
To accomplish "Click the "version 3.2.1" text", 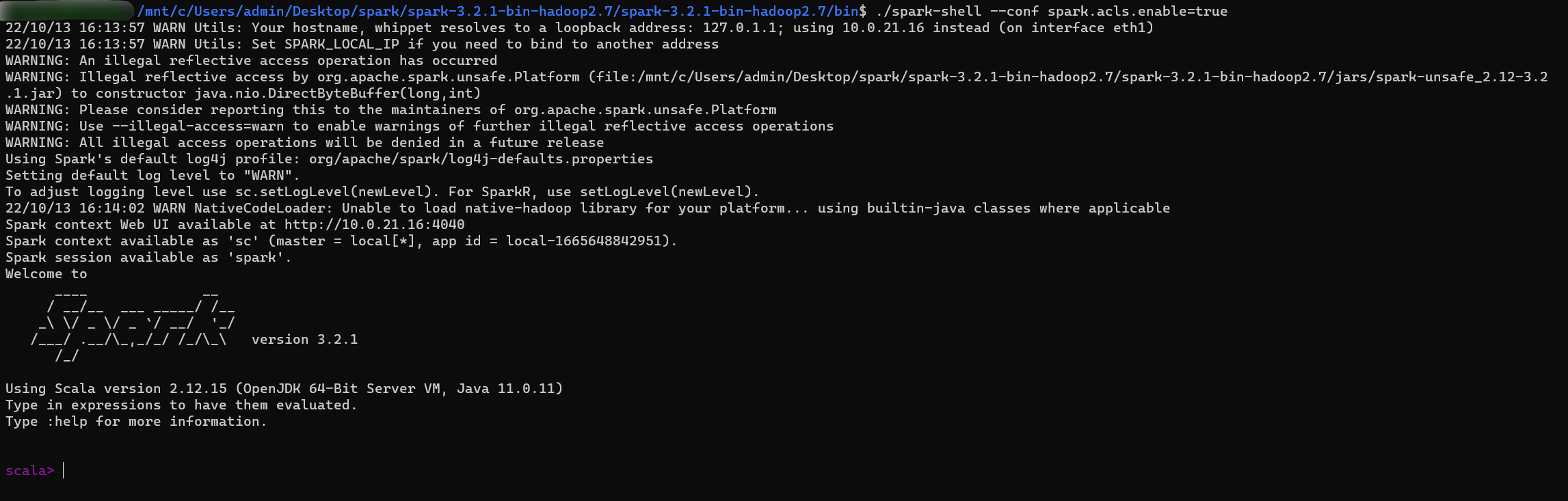I will coord(305,339).
